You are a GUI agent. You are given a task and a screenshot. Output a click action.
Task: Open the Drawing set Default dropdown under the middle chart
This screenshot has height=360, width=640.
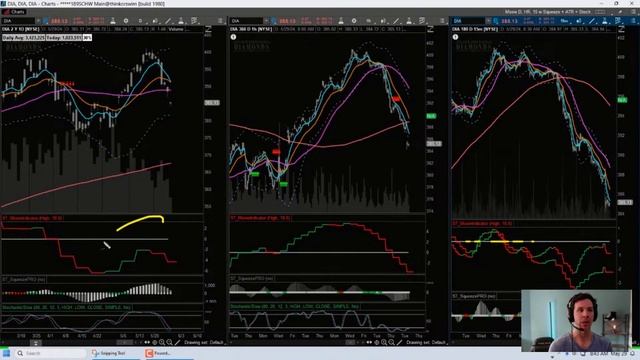[x=426, y=342]
